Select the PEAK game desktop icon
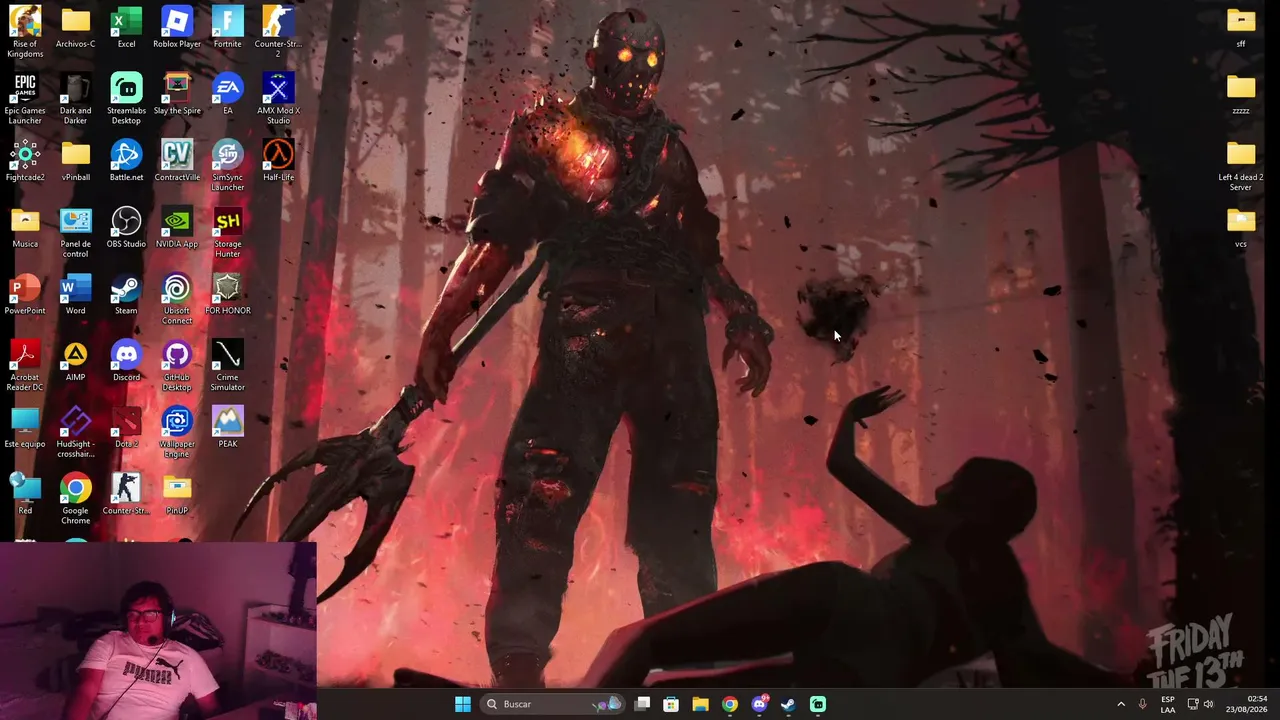1280x720 pixels. point(227,427)
